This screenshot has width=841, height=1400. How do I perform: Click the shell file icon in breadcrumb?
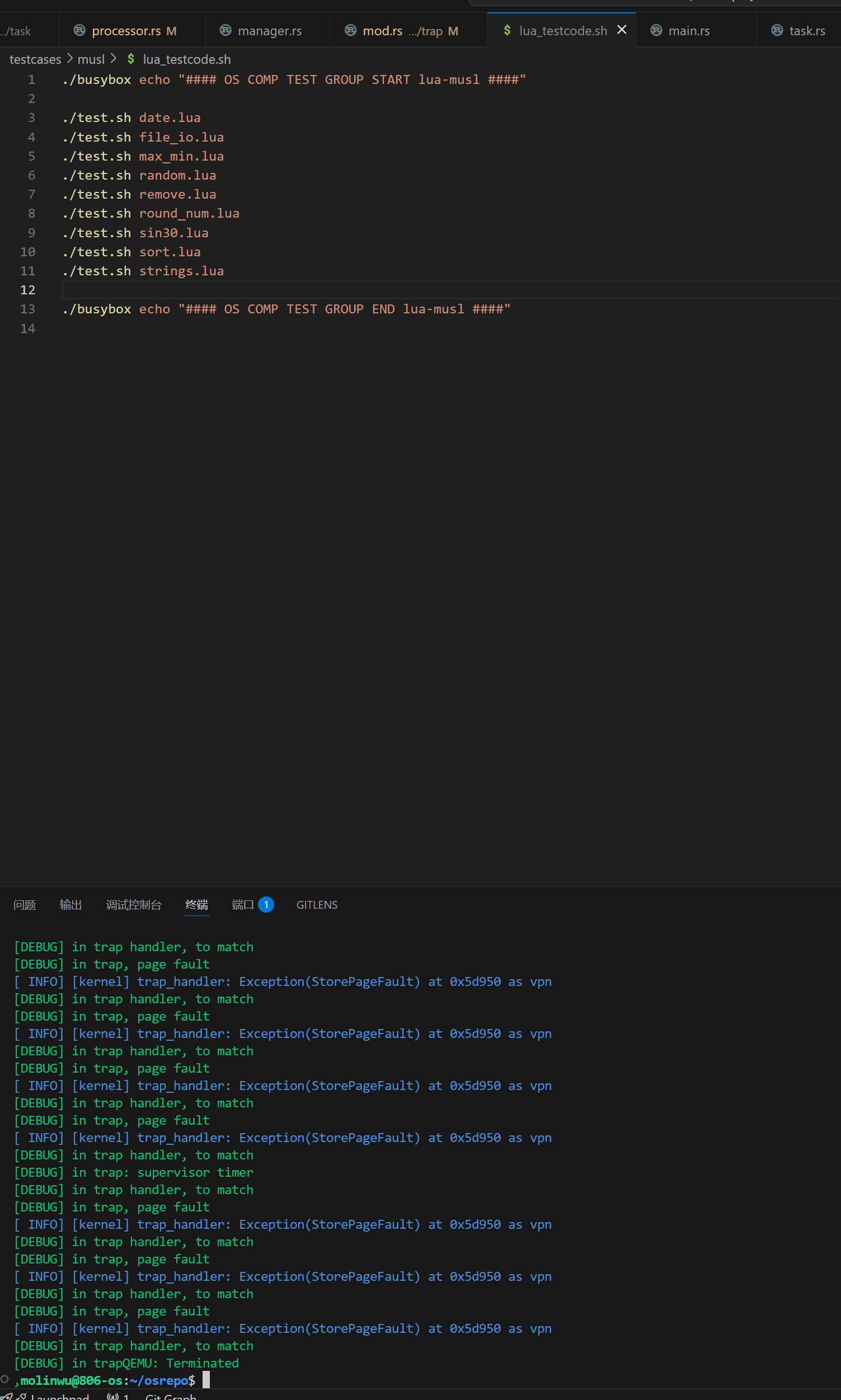pyautogui.click(x=131, y=59)
